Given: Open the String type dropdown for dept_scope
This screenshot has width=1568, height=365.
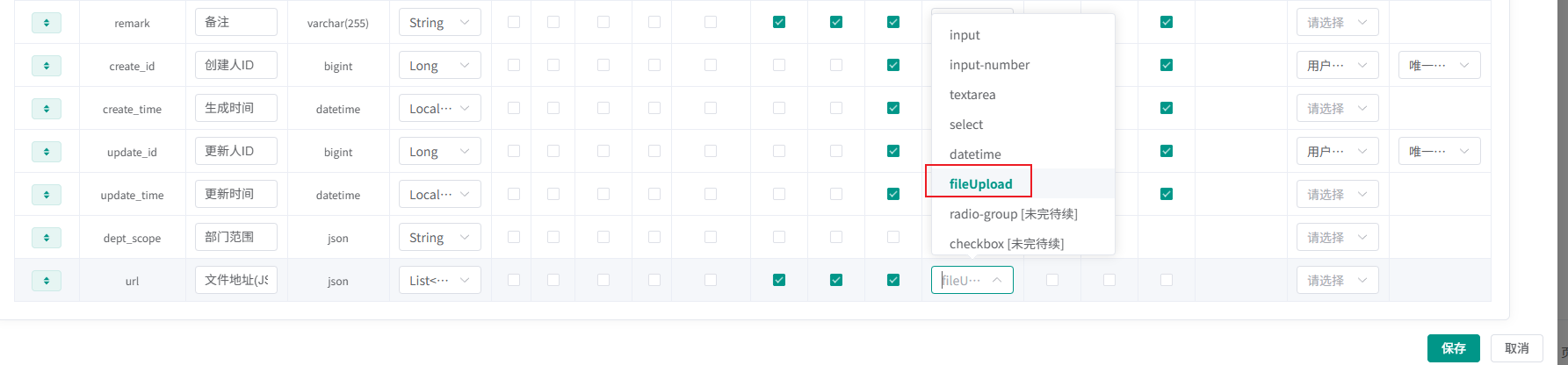Looking at the screenshot, I should (439, 238).
